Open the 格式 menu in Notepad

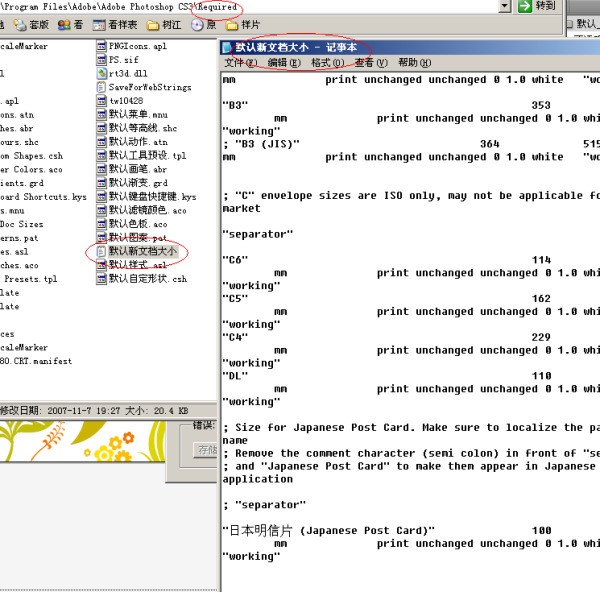(x=326, y=62)
